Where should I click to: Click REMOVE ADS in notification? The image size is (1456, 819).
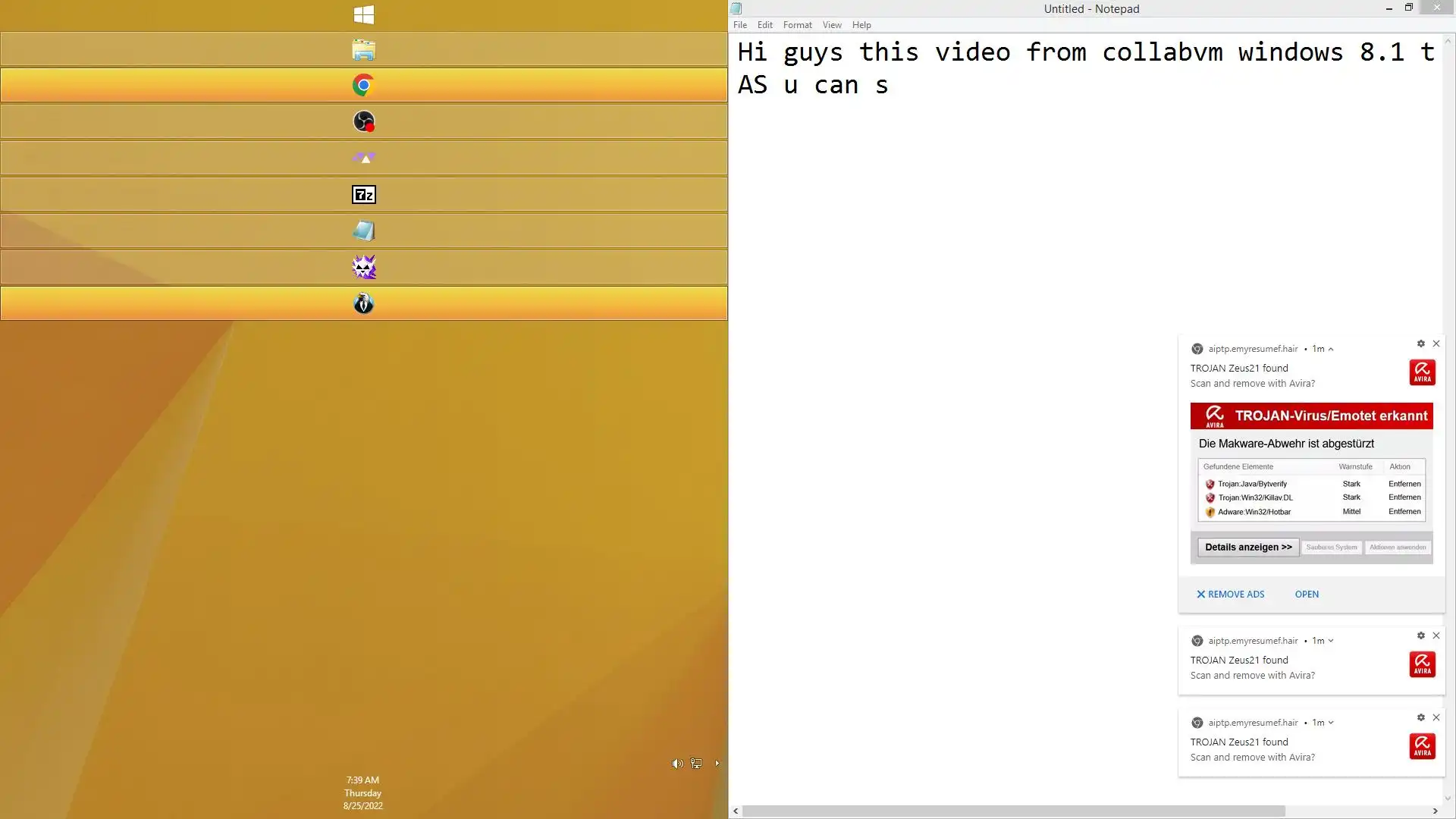[x=1230, y=595]
